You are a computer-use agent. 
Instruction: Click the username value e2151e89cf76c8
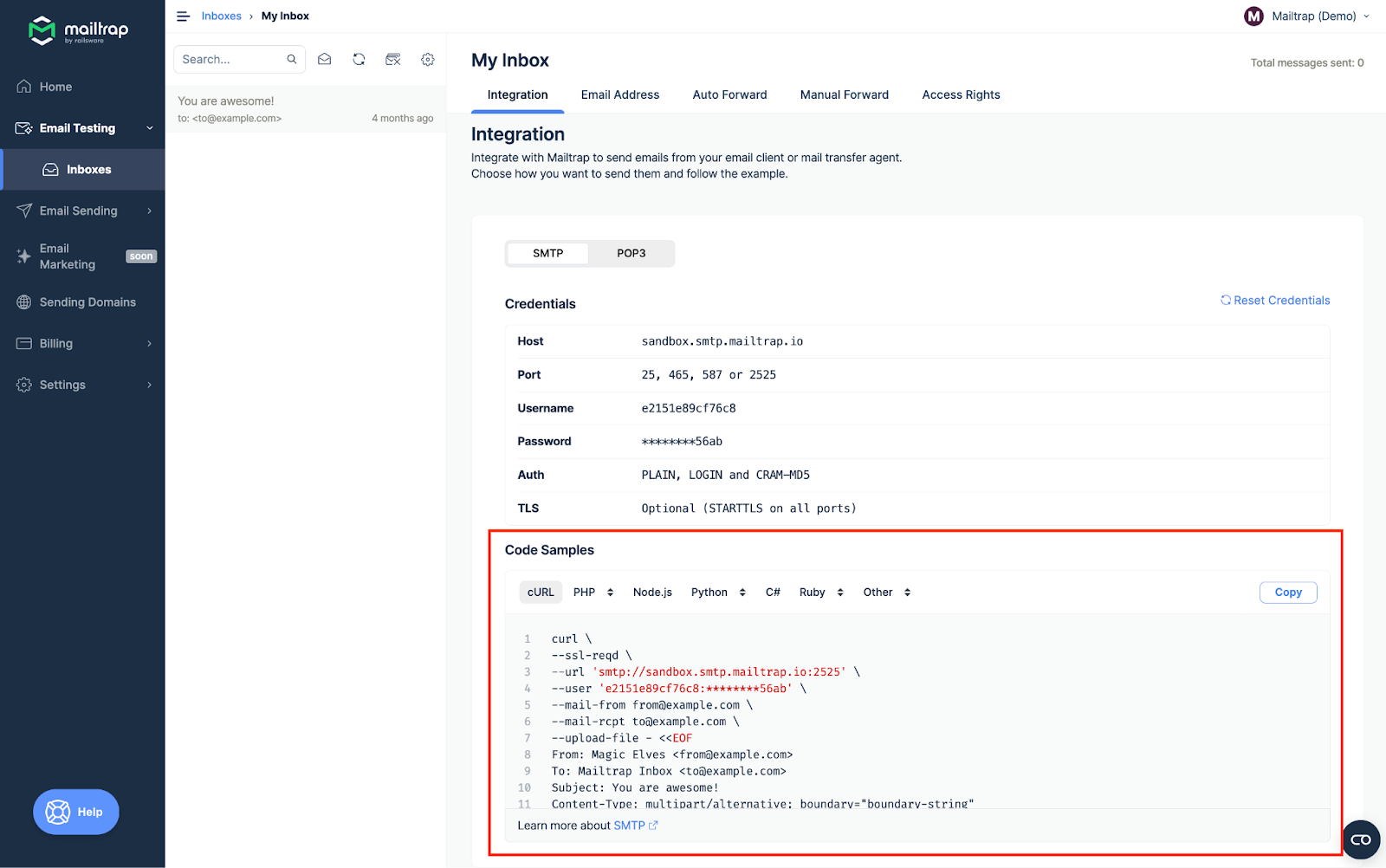pyautogui.click(x=689, y=408)
